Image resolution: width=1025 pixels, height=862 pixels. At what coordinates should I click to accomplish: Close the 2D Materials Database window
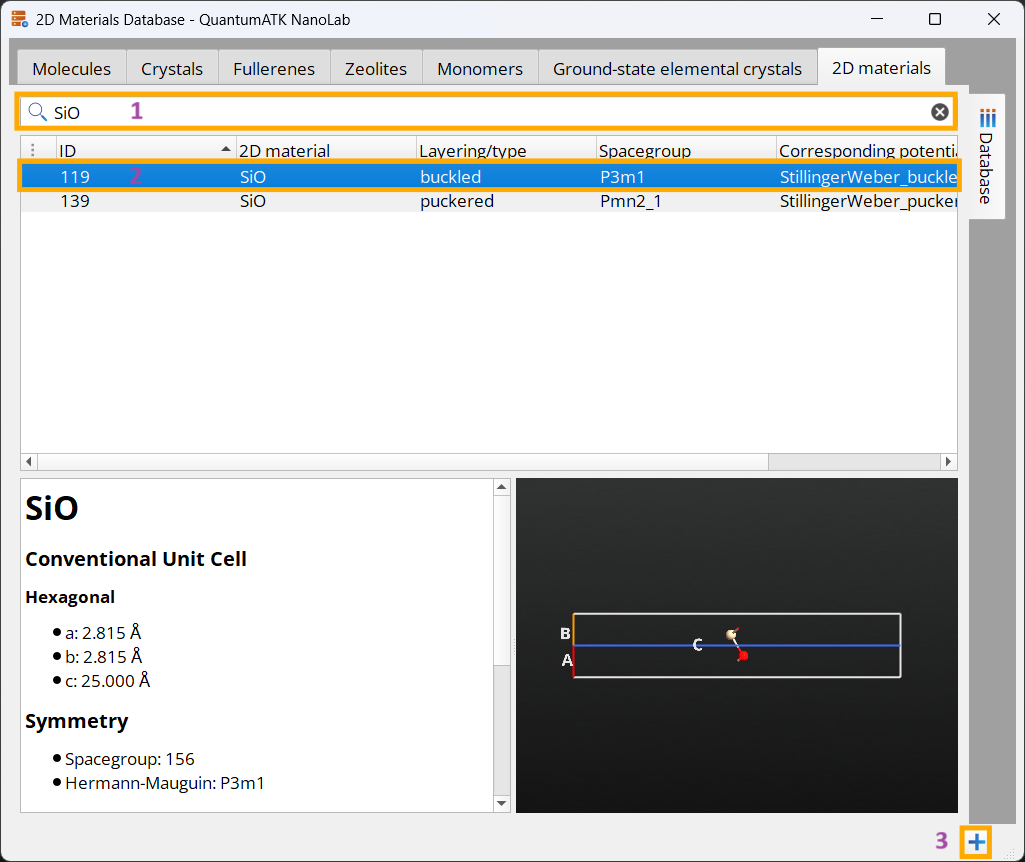tap(994, 19)
